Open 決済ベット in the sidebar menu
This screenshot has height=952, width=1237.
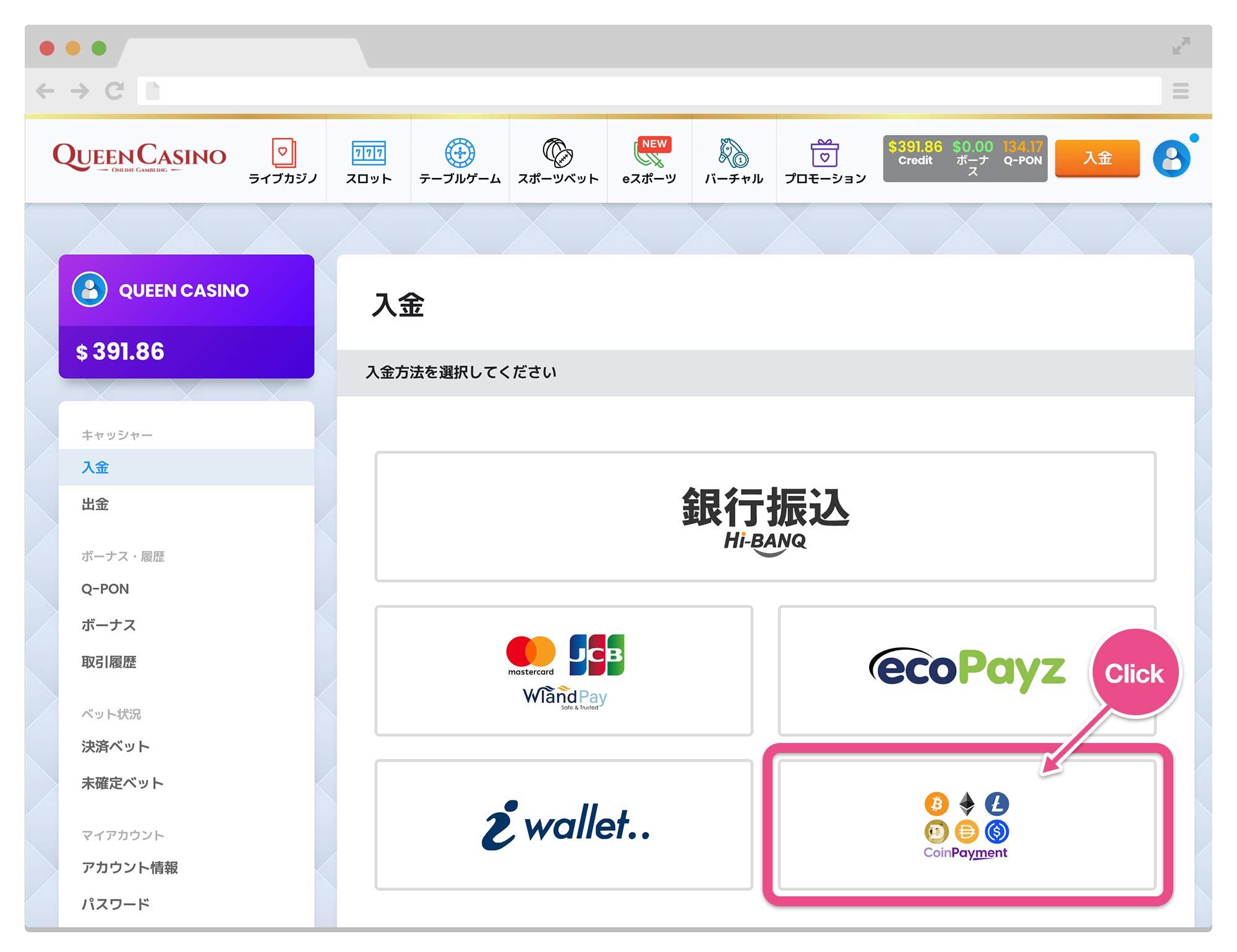pyautogui.click(x=186, y=746)
